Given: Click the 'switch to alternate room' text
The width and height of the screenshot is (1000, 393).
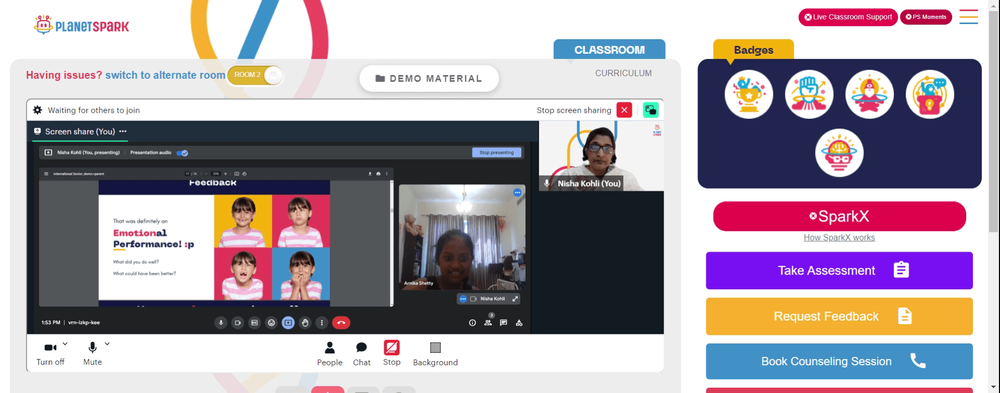Looking at the screenshot, I should (x=165, y=75).
